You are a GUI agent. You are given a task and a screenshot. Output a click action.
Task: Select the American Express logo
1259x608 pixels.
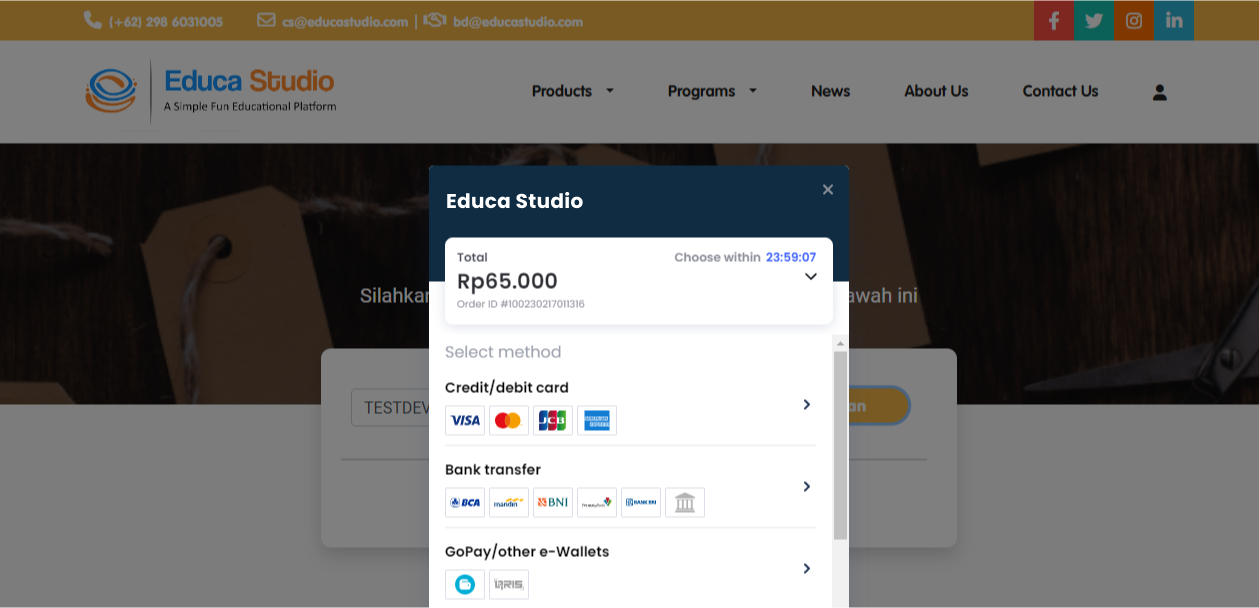tap(597, 421)
